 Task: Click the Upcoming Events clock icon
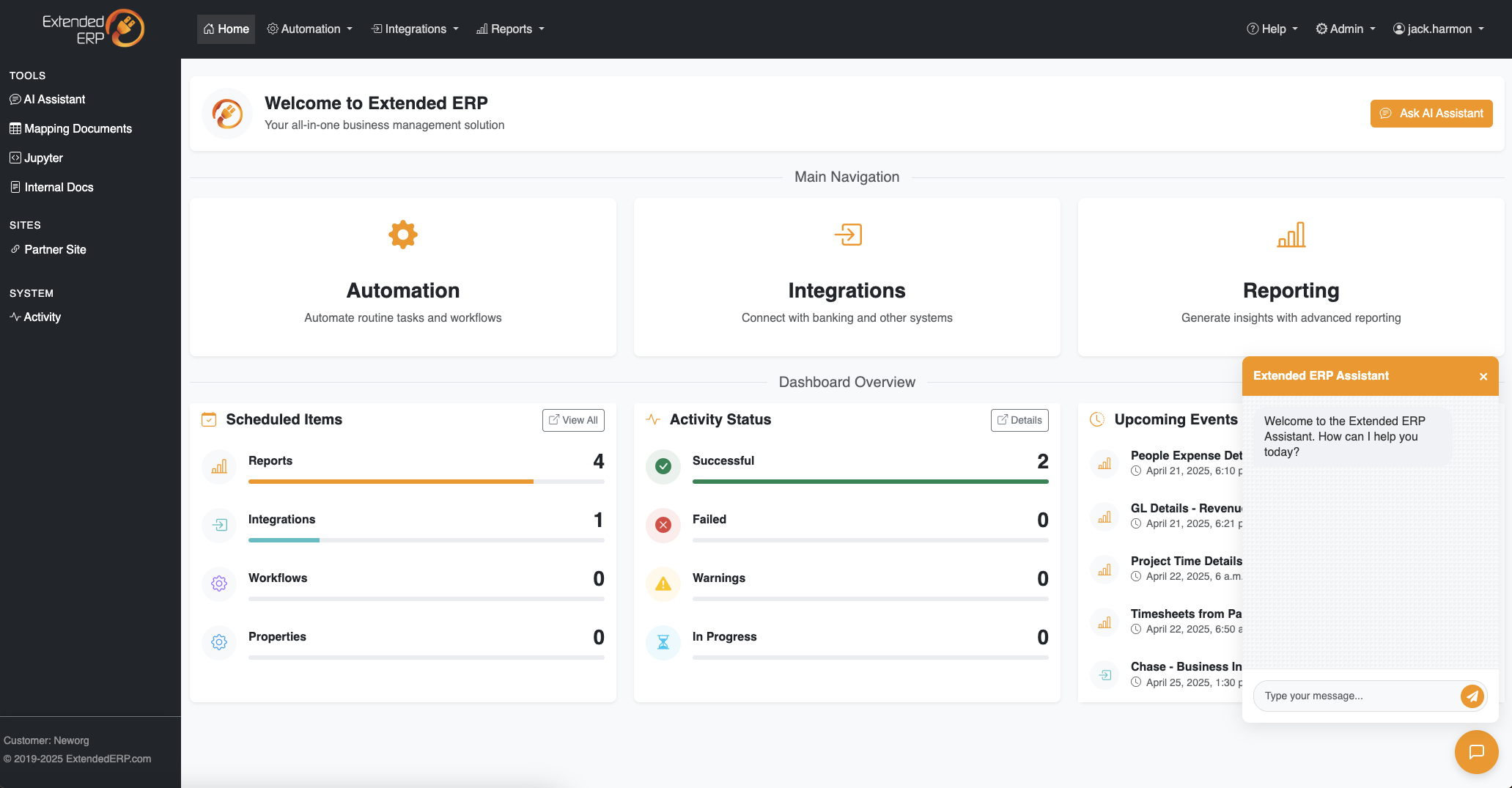1097,419
